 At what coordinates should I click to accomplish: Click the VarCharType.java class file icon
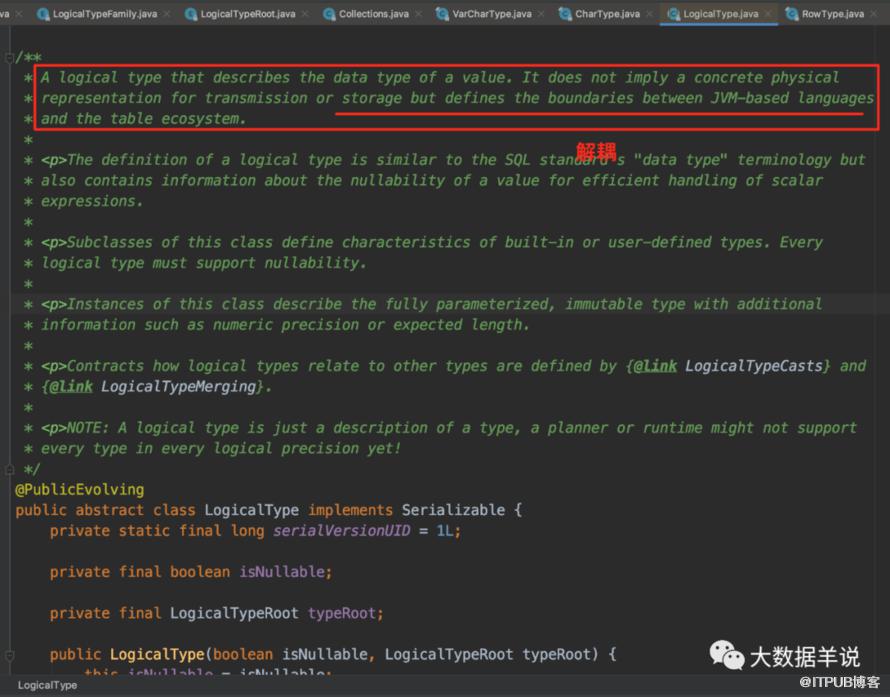tap(442, 14)
